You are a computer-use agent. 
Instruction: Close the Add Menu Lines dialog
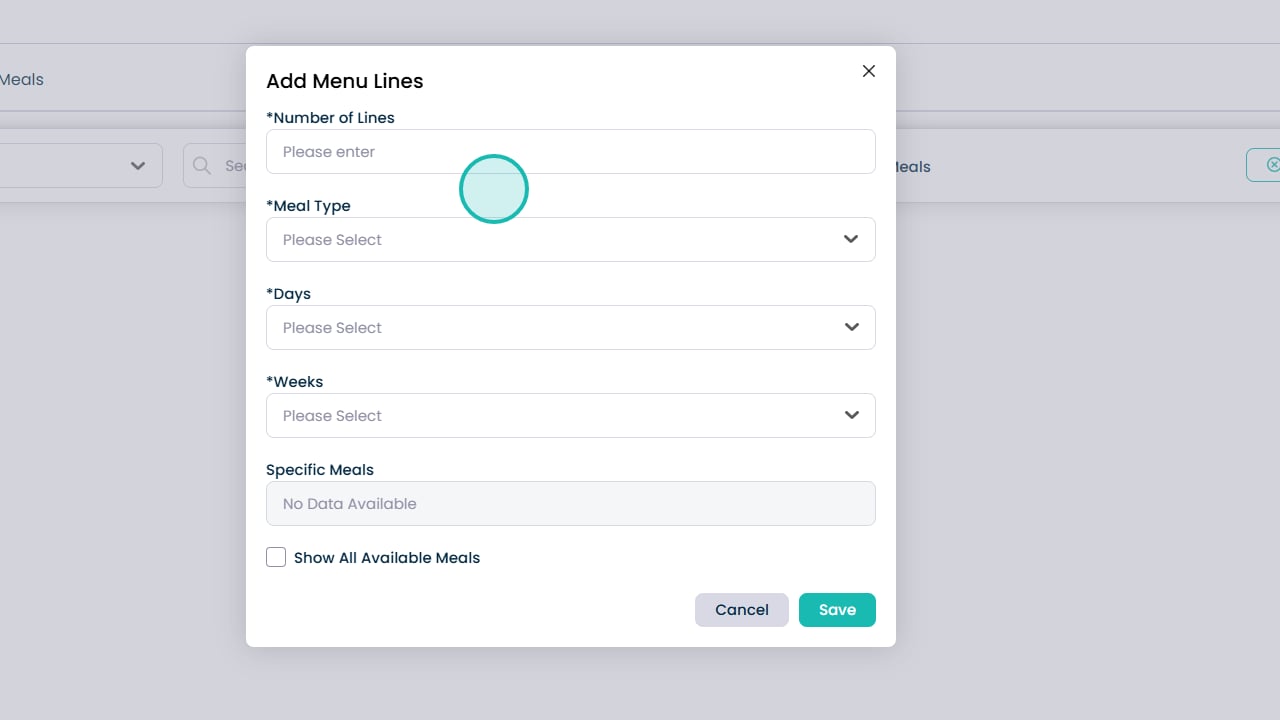point(869,71)
